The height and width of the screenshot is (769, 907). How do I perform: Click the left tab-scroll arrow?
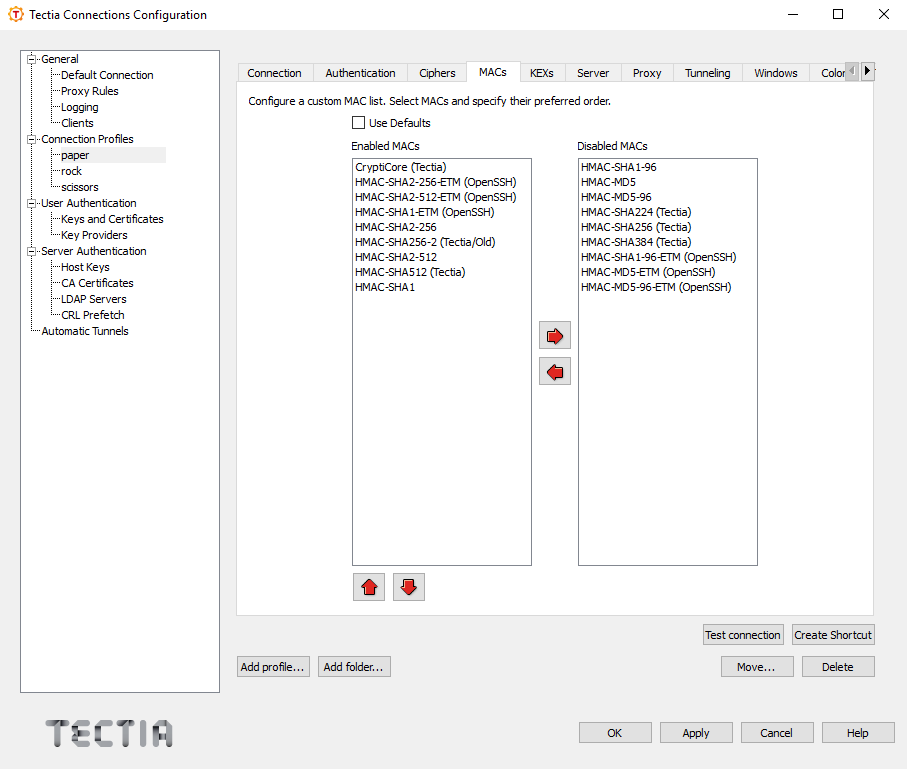851,71
